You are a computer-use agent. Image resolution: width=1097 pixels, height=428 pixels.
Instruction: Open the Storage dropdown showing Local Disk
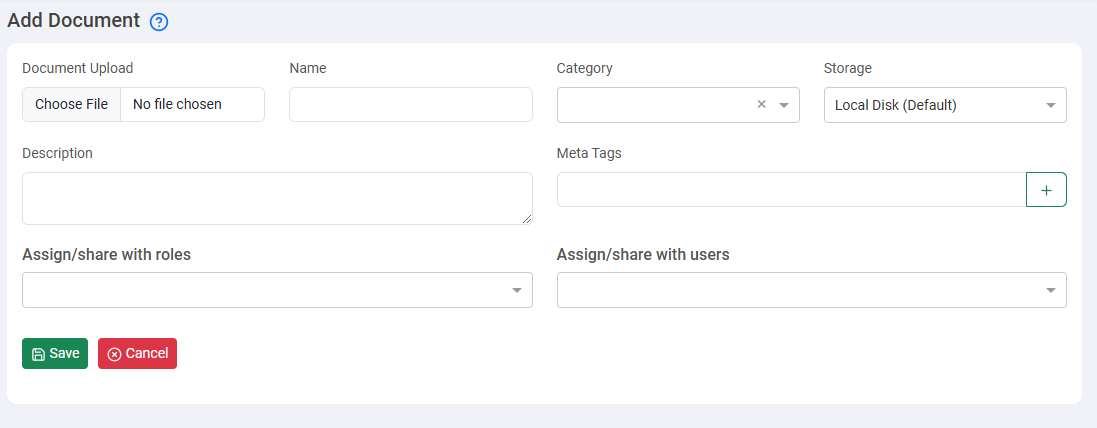(x=944, y=105)
